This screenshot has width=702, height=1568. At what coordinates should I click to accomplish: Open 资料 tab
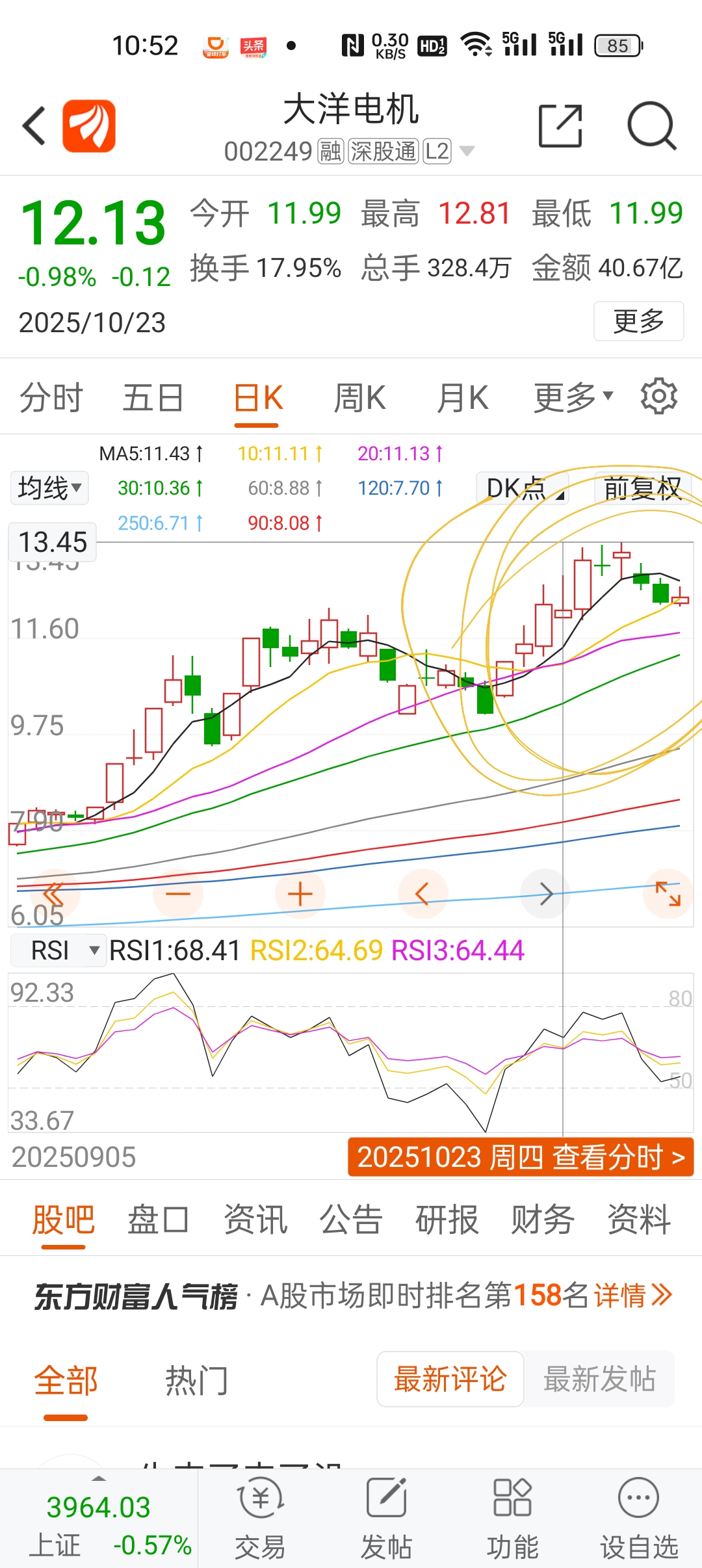coord(639,1219)
